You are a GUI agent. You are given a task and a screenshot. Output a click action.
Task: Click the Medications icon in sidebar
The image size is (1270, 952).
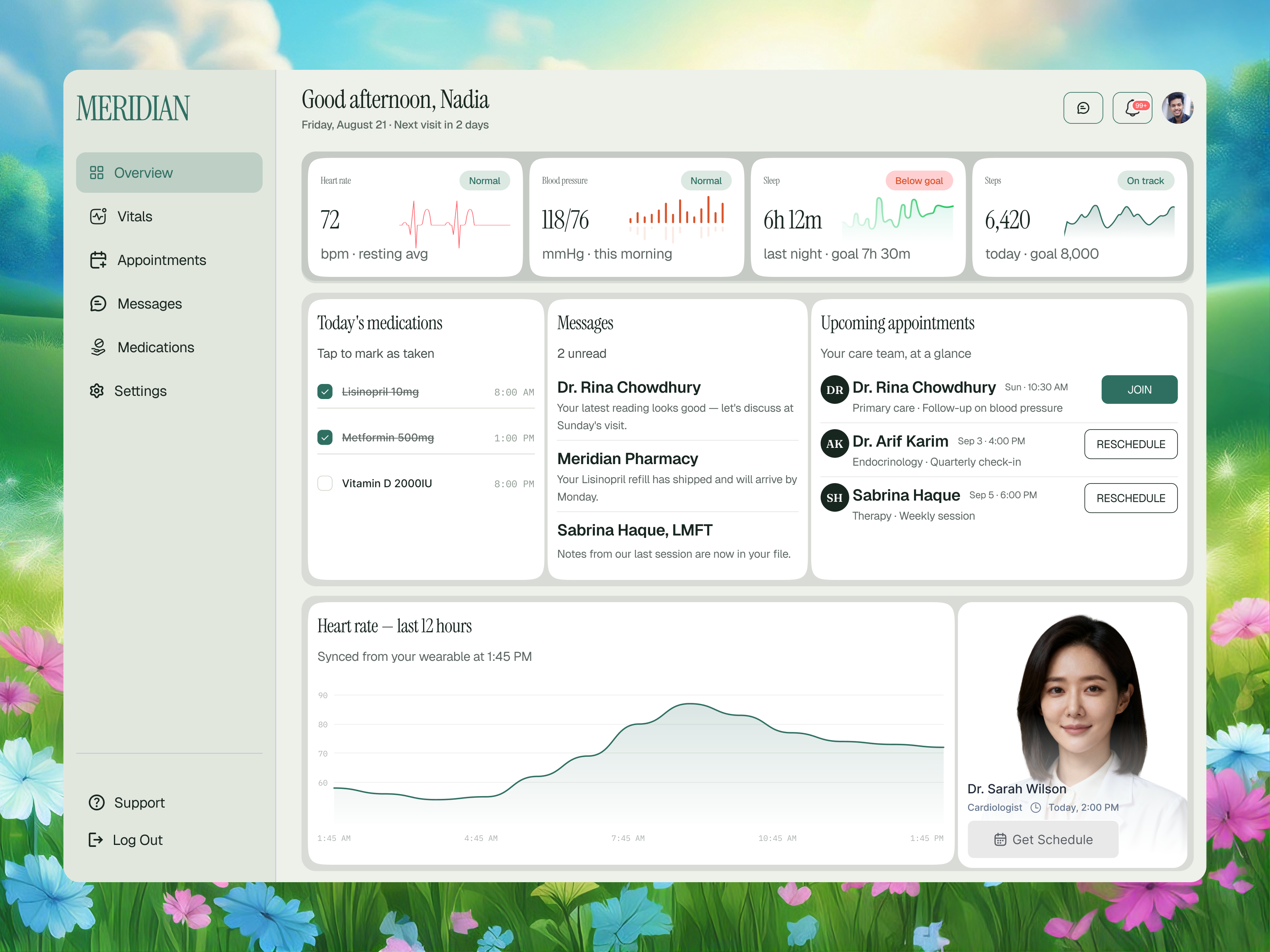tap(98, 347)
